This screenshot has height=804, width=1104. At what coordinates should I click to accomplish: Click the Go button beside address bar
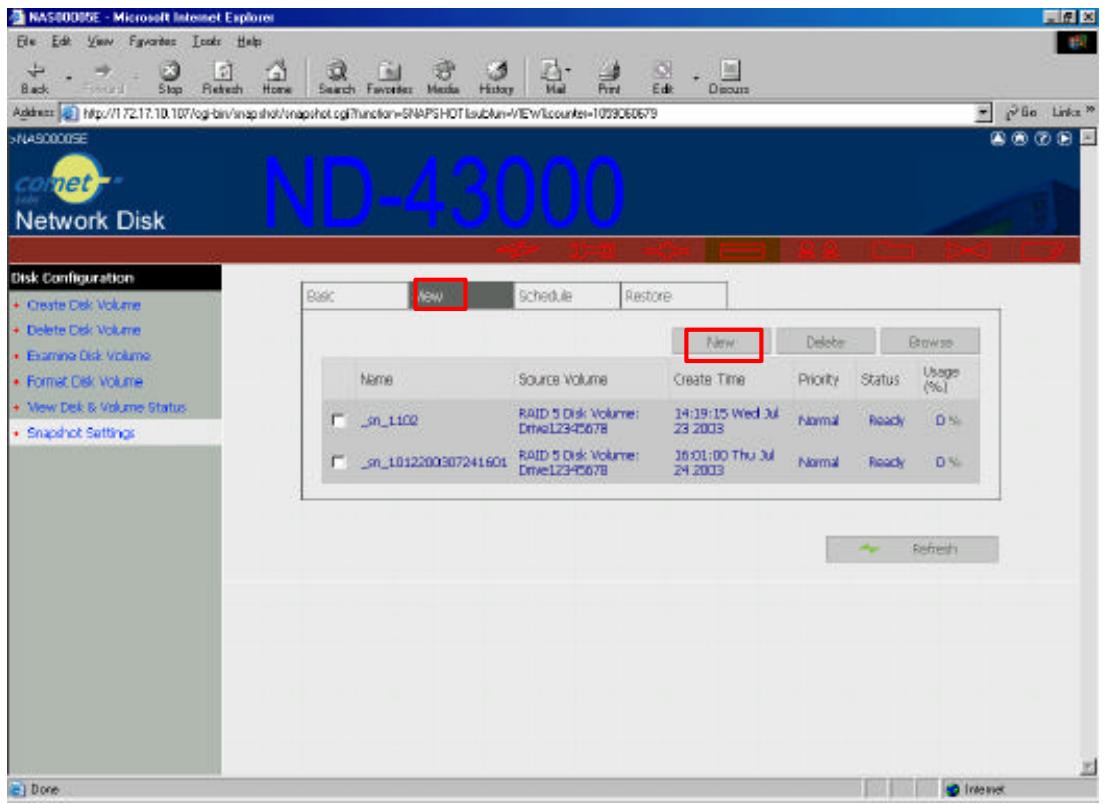[x=1021, y=112]
